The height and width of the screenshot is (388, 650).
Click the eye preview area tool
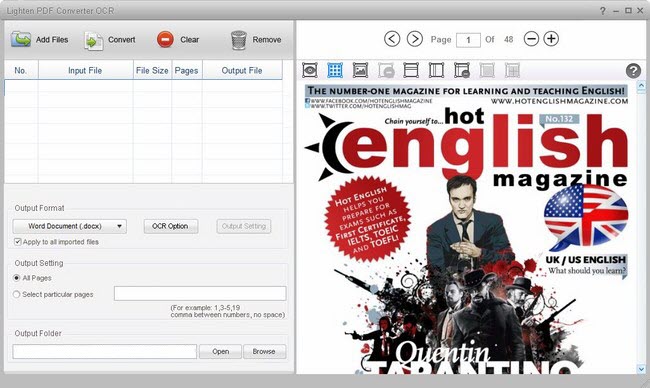310,70
